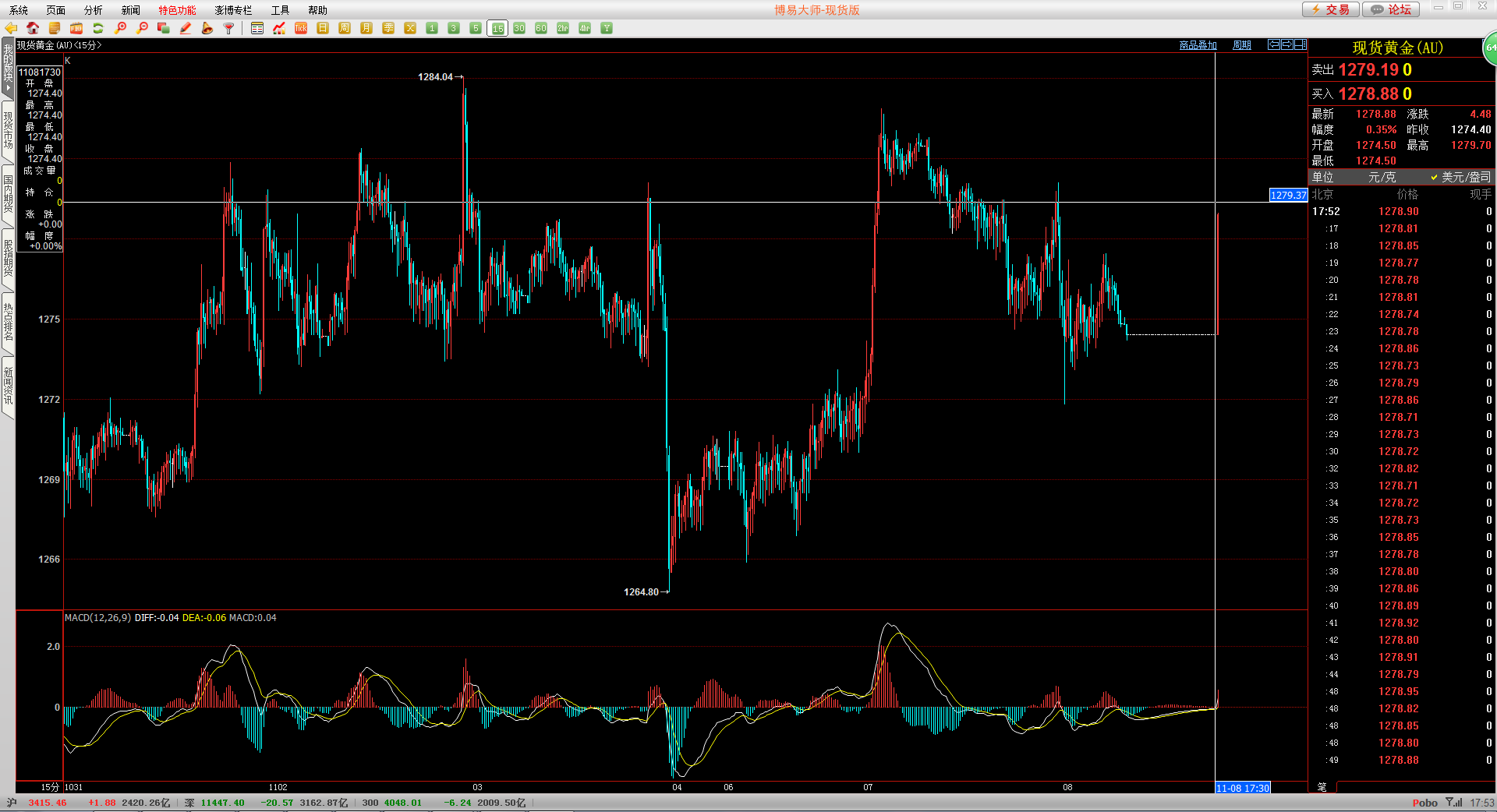This screenshot has width=1497, height=812.
Task: Open the 周期 period dropdown link
Action: pos(1241,45)
